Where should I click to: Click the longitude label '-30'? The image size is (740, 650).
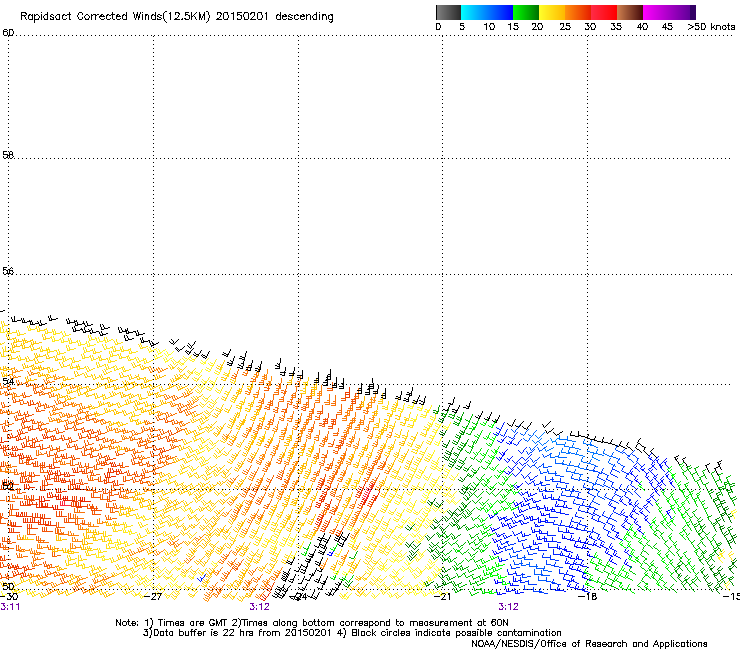tap(9, 596)
